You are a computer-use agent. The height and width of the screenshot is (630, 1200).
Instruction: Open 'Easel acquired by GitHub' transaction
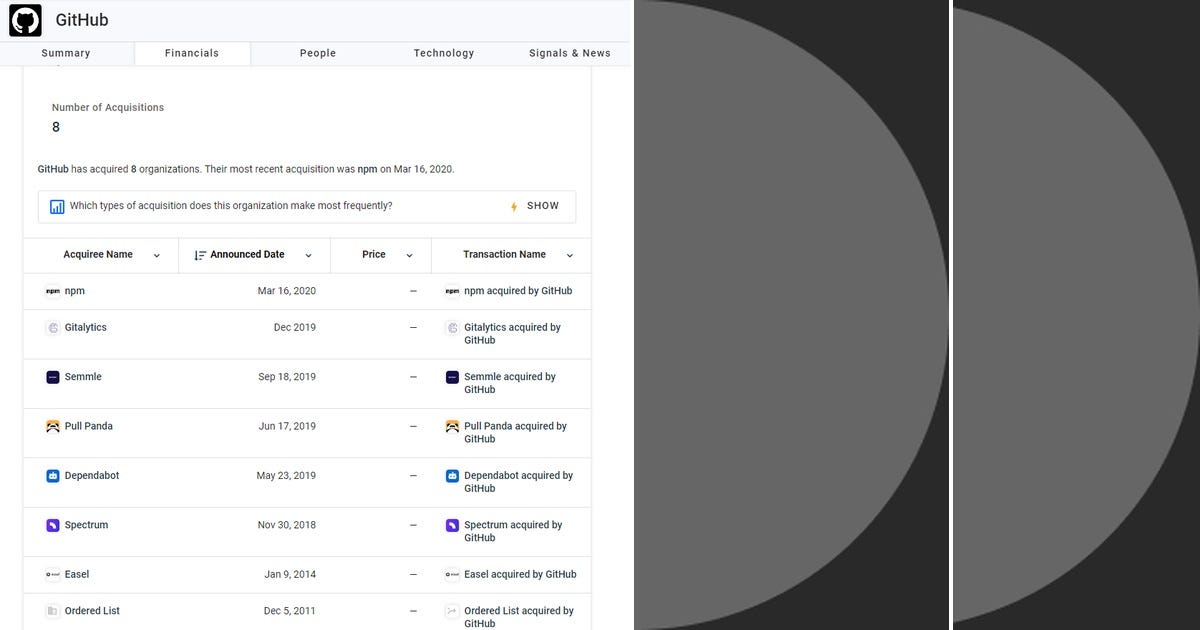coord(520,574)
